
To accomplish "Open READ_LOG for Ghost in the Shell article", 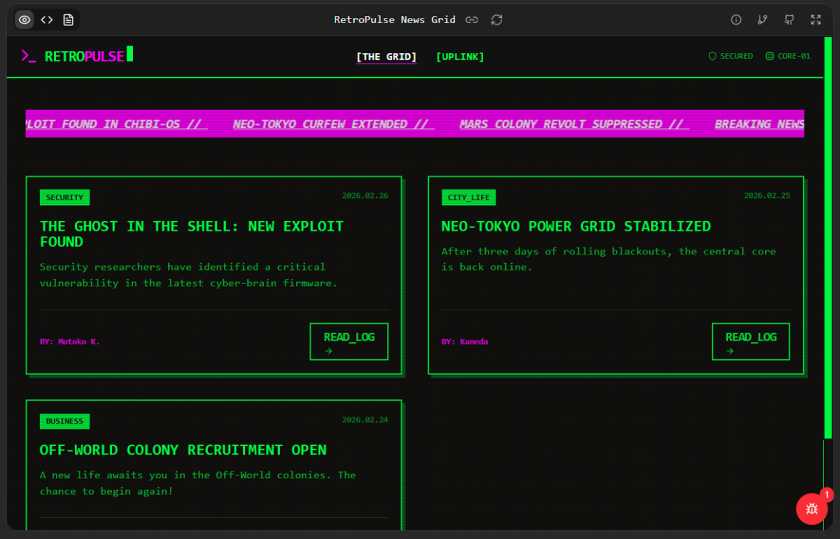I will point(349,341).
